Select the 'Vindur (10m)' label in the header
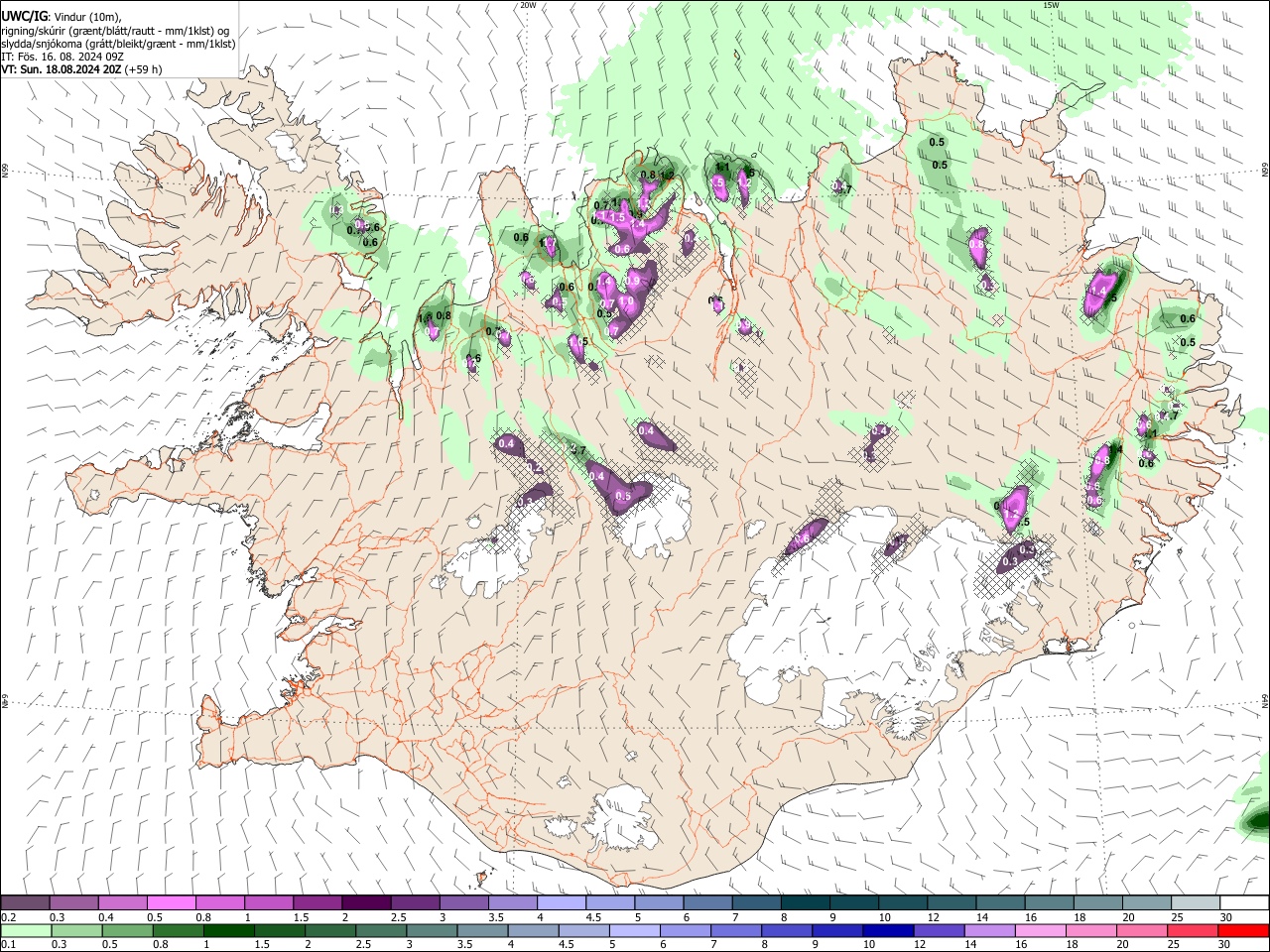The height and width of the screenshot is (952, 1270). click(87, 17)
